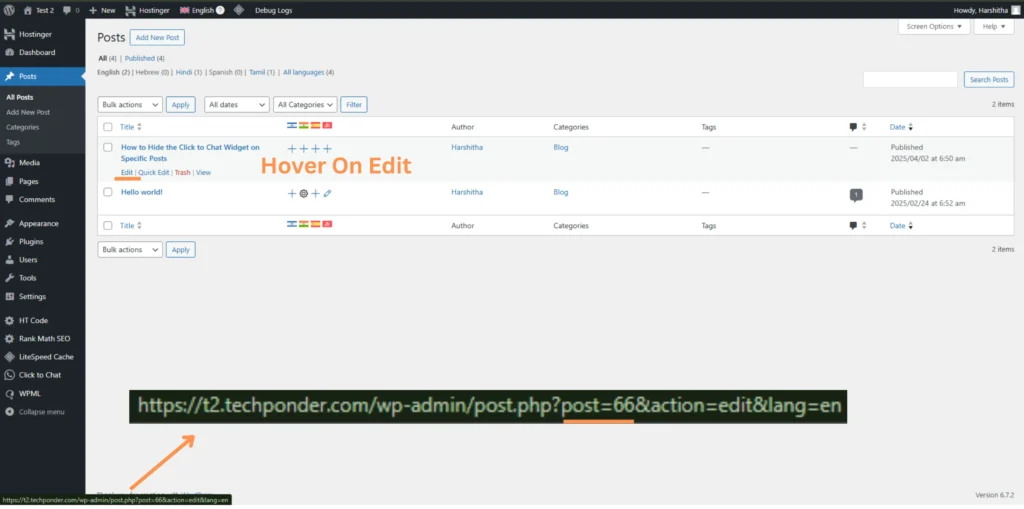Check the box for the Click to Chat Widget post
The image size is (1024, 509).
pos(108,148)
